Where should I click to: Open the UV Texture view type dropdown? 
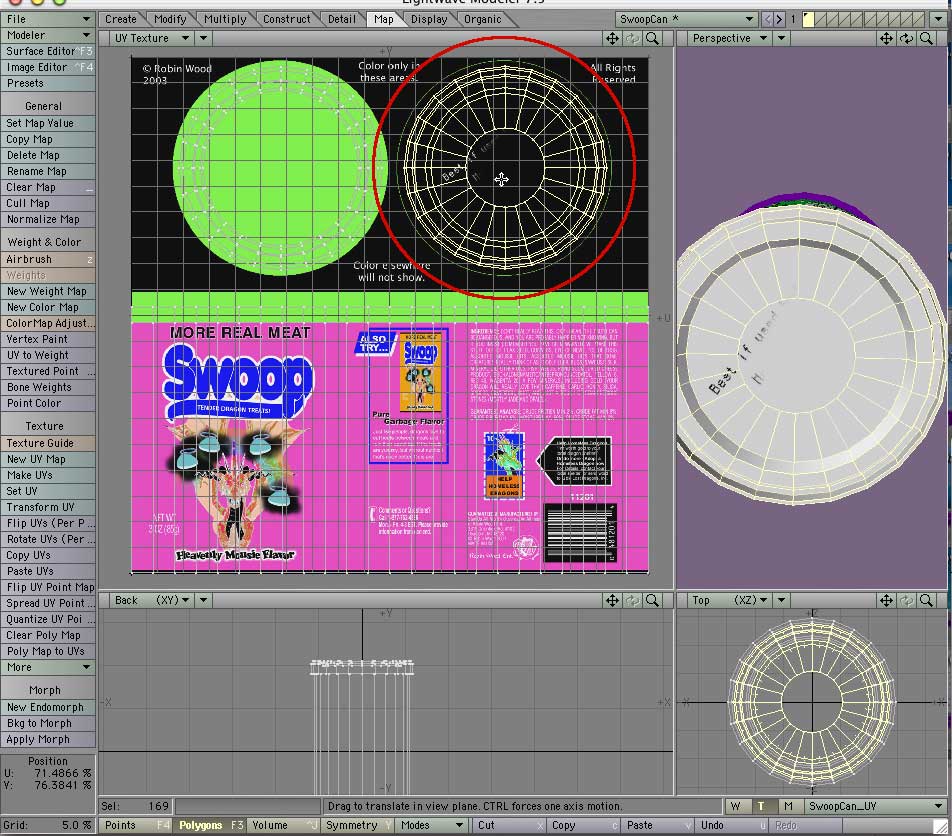tap(152, 38)
